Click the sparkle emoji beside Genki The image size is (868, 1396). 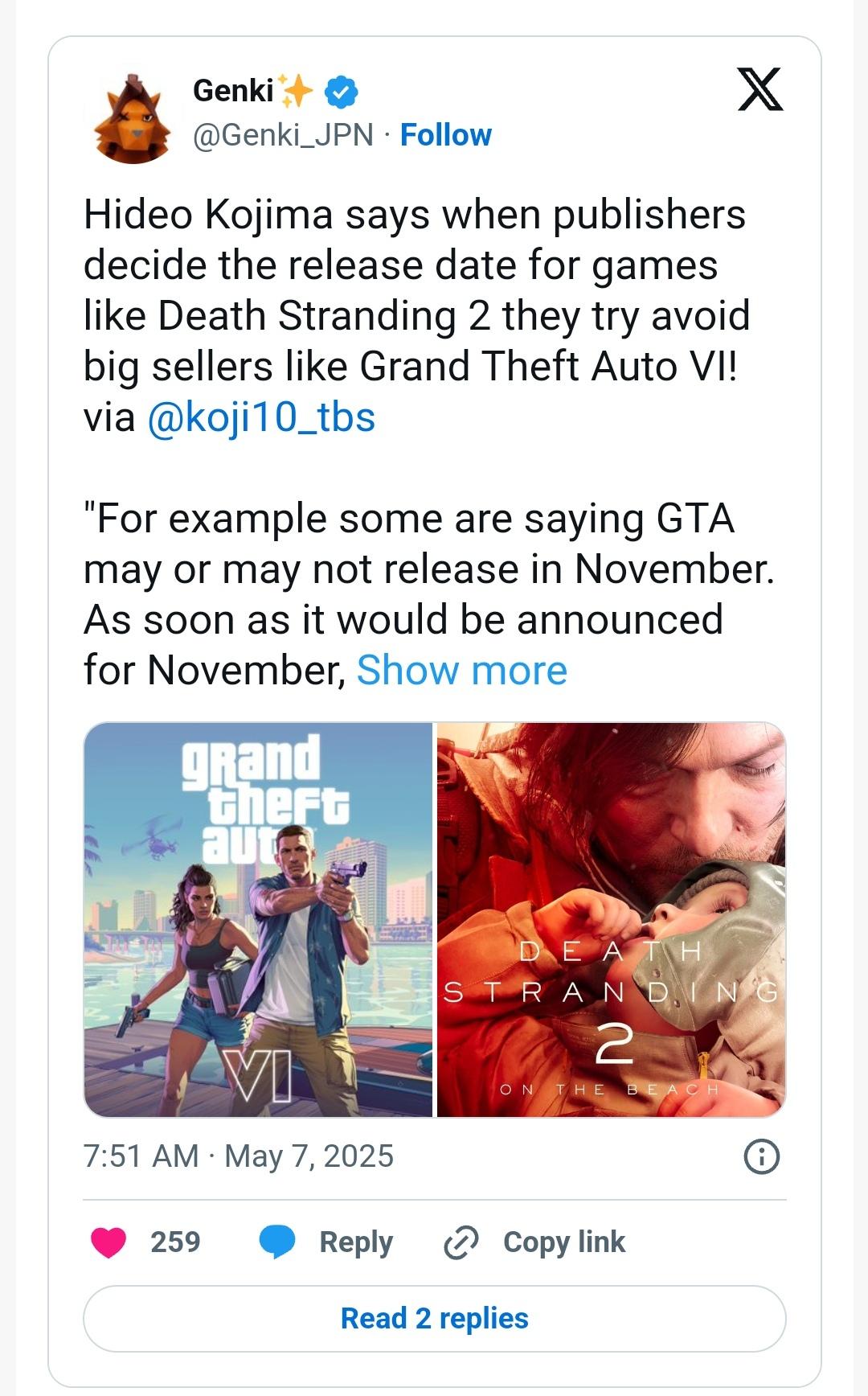point(295,91)
